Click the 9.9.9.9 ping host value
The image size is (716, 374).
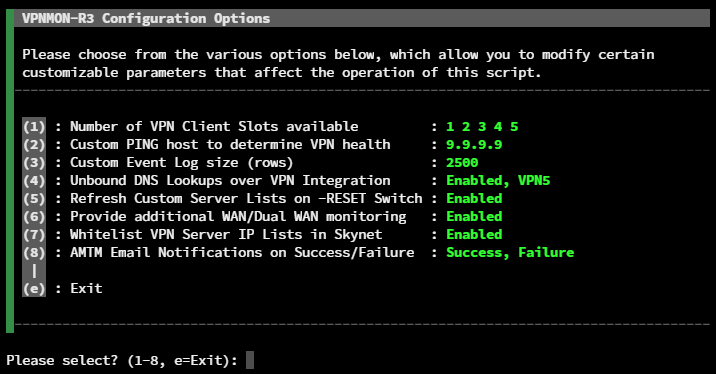pyautogui.click(x=474, y=145)
